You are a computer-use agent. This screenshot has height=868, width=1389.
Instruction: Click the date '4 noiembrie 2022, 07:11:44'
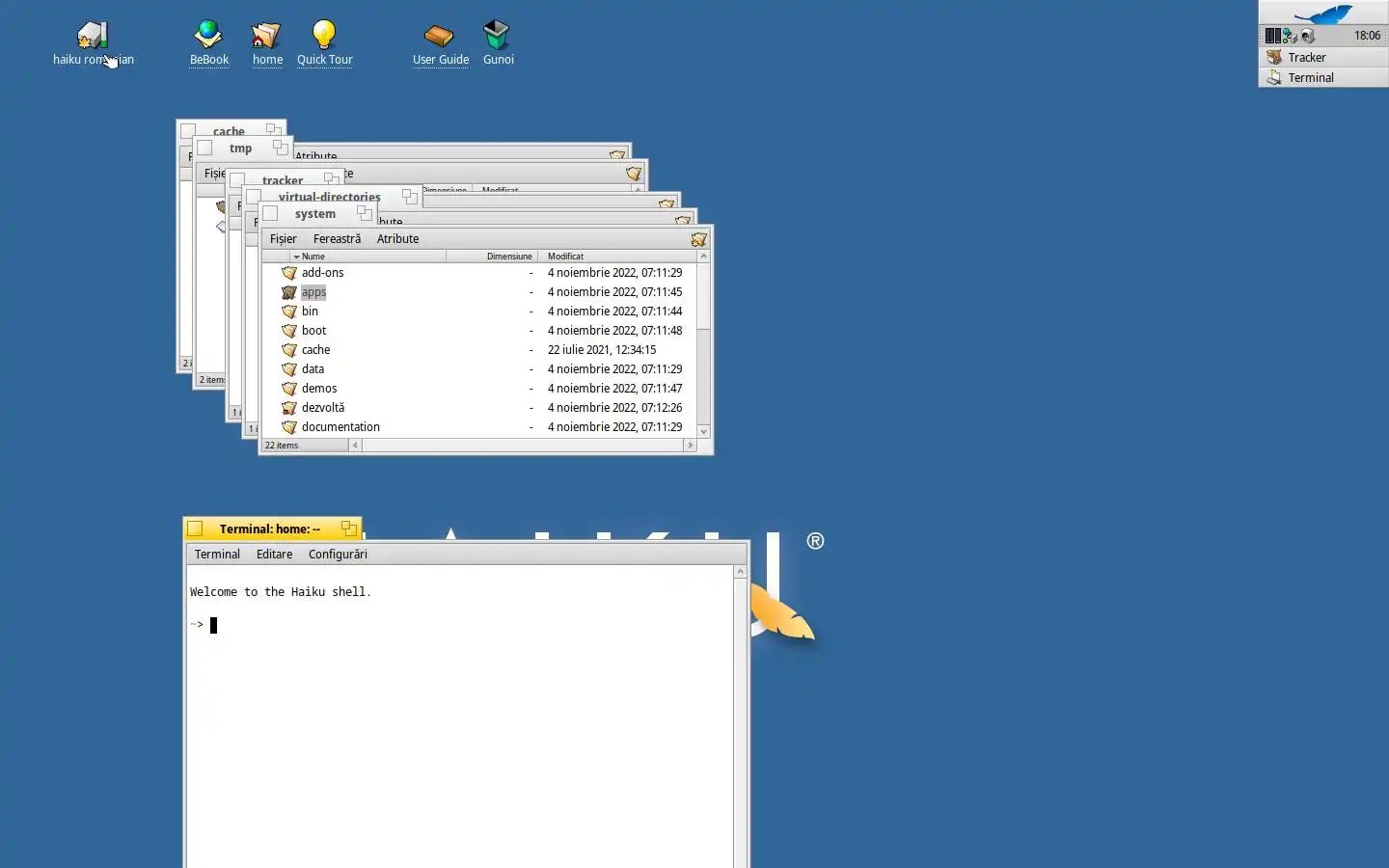(614, 312)
